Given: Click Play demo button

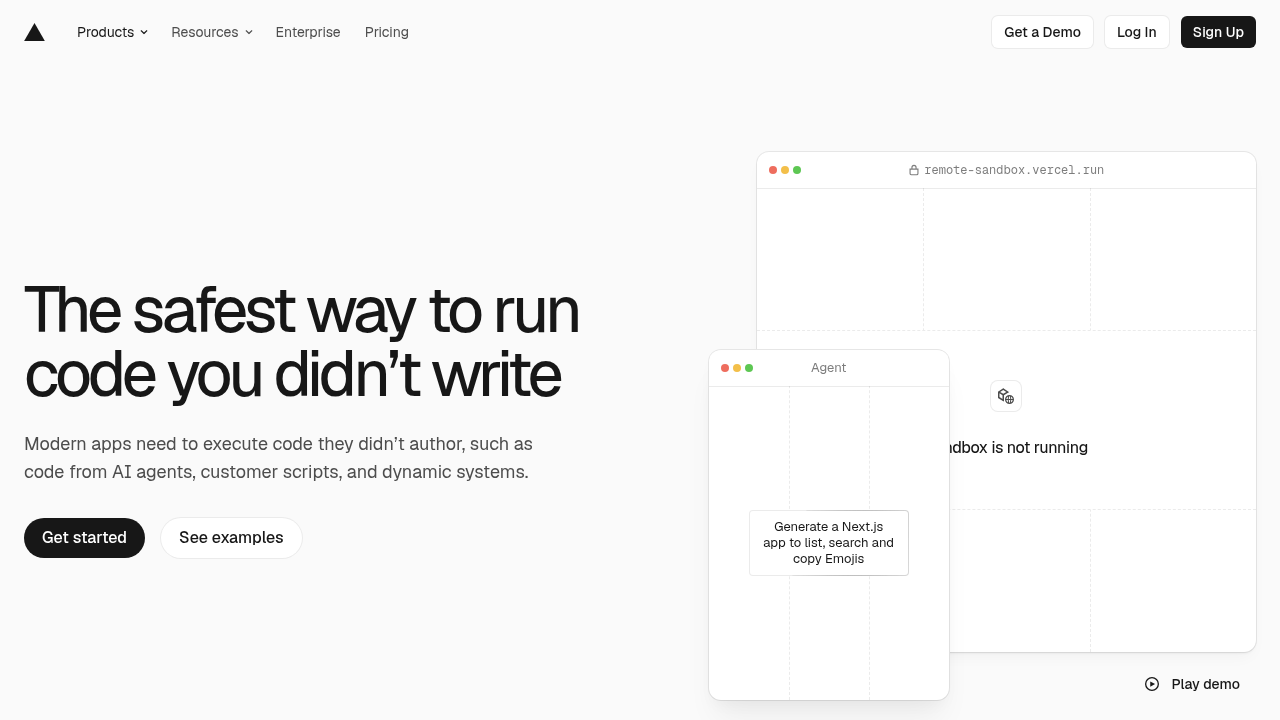Looking at the screenshot, I should tap(1192, 684).
